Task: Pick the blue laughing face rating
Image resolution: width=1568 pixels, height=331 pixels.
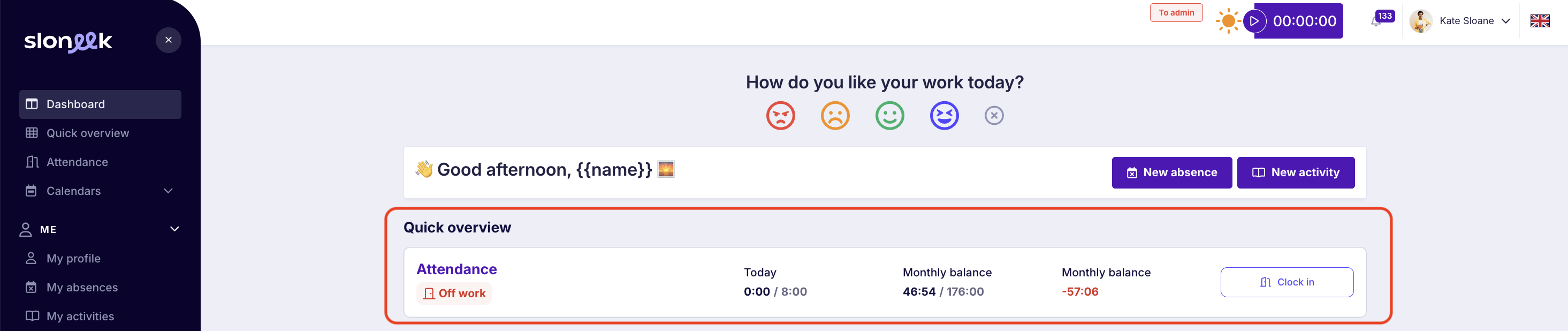Action: (944, 115)
